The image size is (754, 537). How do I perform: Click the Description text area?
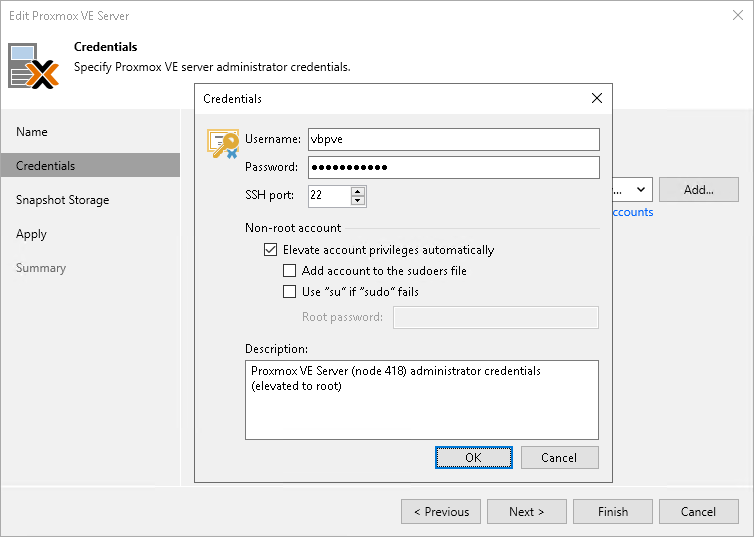coord(422,400)
